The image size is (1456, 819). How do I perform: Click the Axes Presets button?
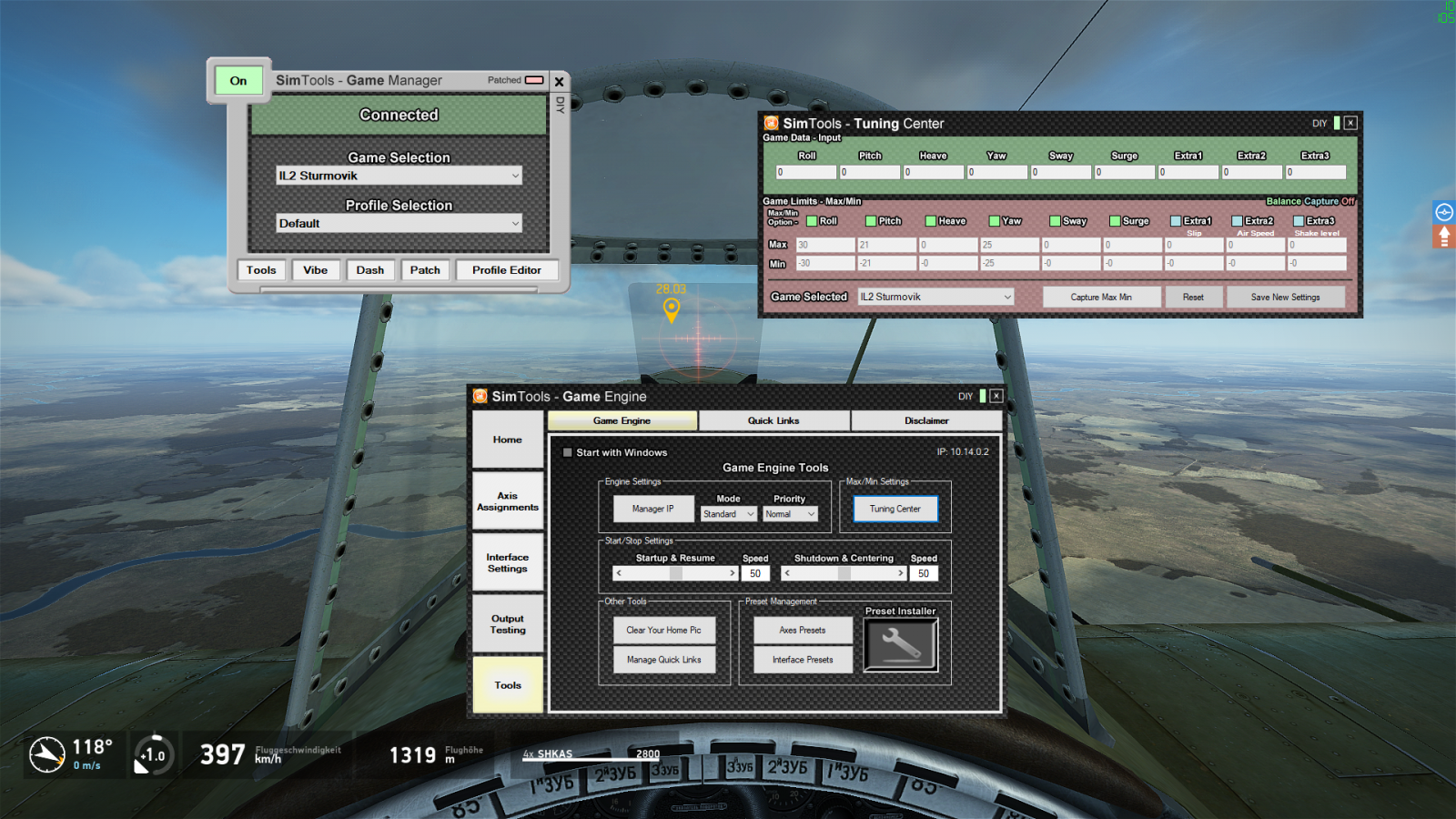[803, 630]
